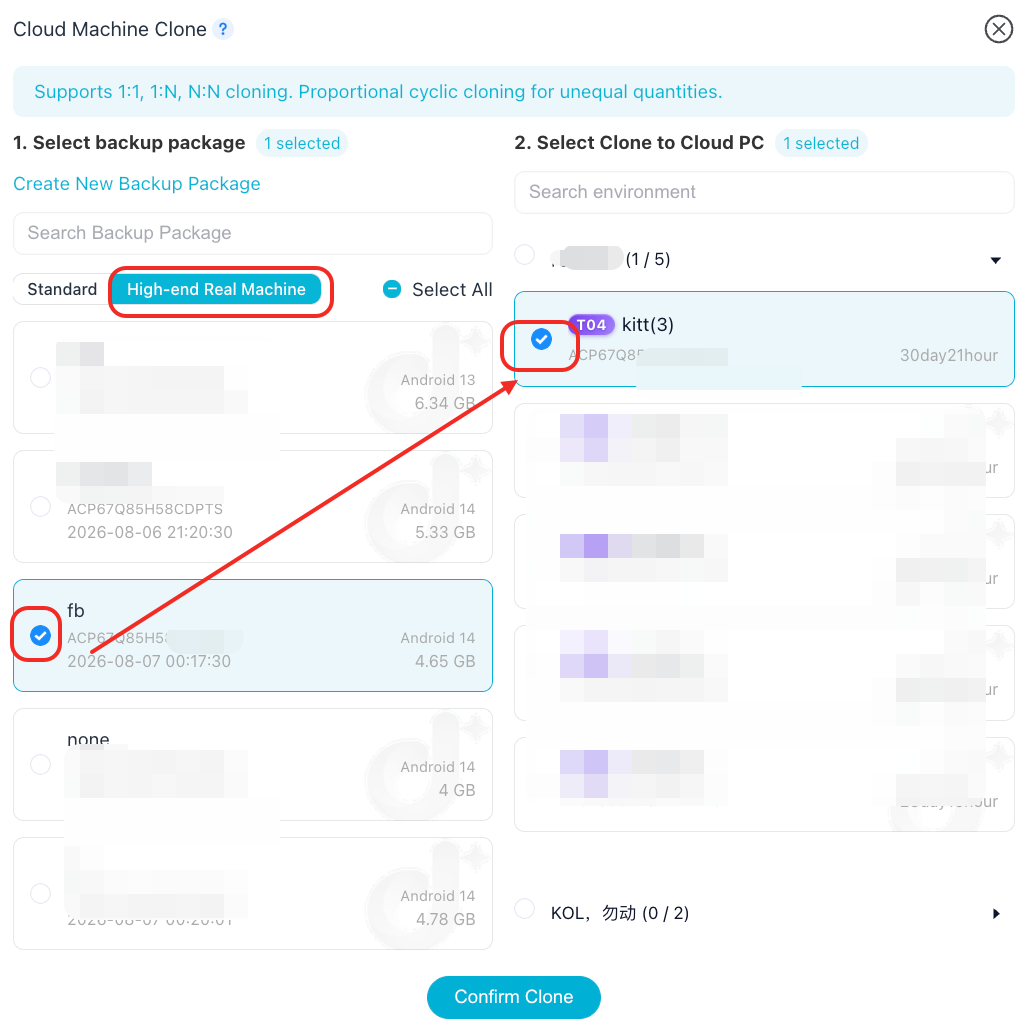
Task: Select the 4.78 GB backup package radio
Action: 40,893
